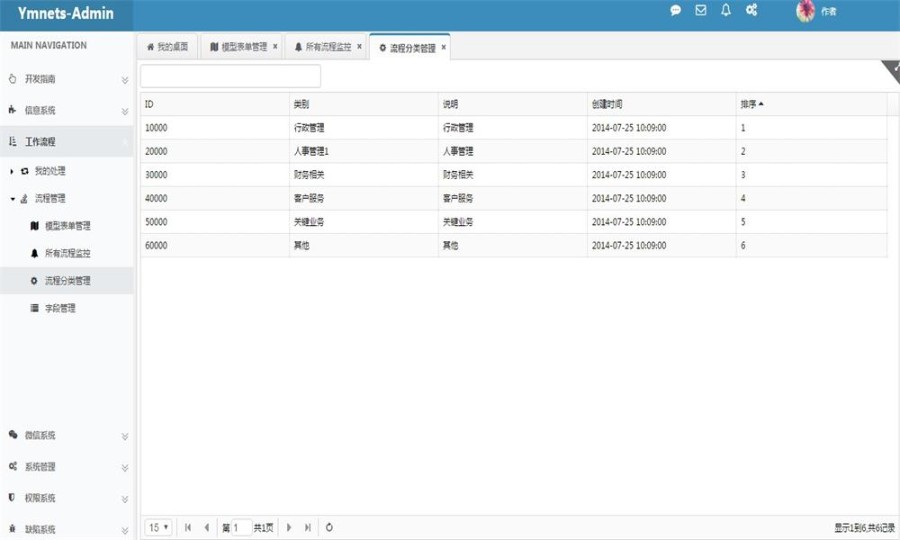Click the 开发指南 hand icon
900x540 pixels.
pyautogui.click(x=13, y=79)
